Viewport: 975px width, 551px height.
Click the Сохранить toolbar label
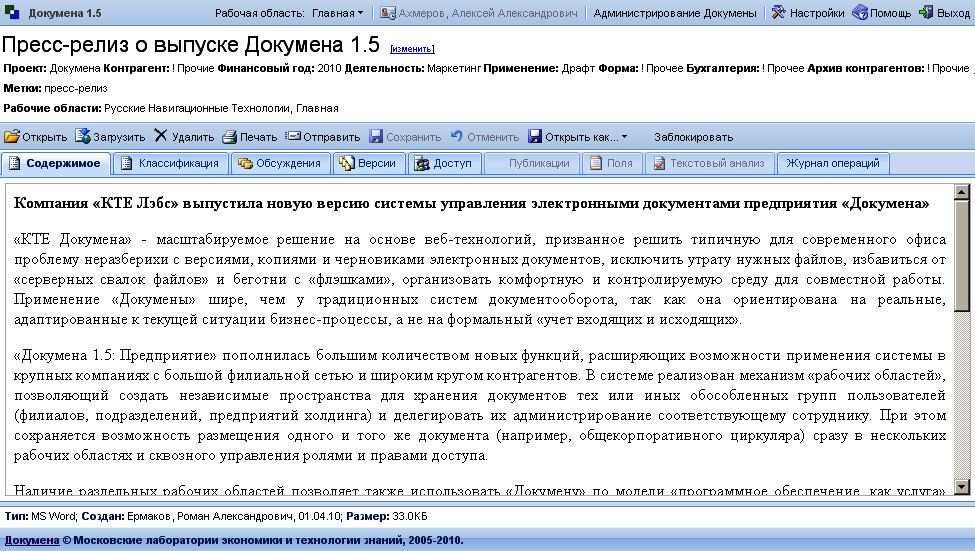pyautogui.click(x=414, y=137)
